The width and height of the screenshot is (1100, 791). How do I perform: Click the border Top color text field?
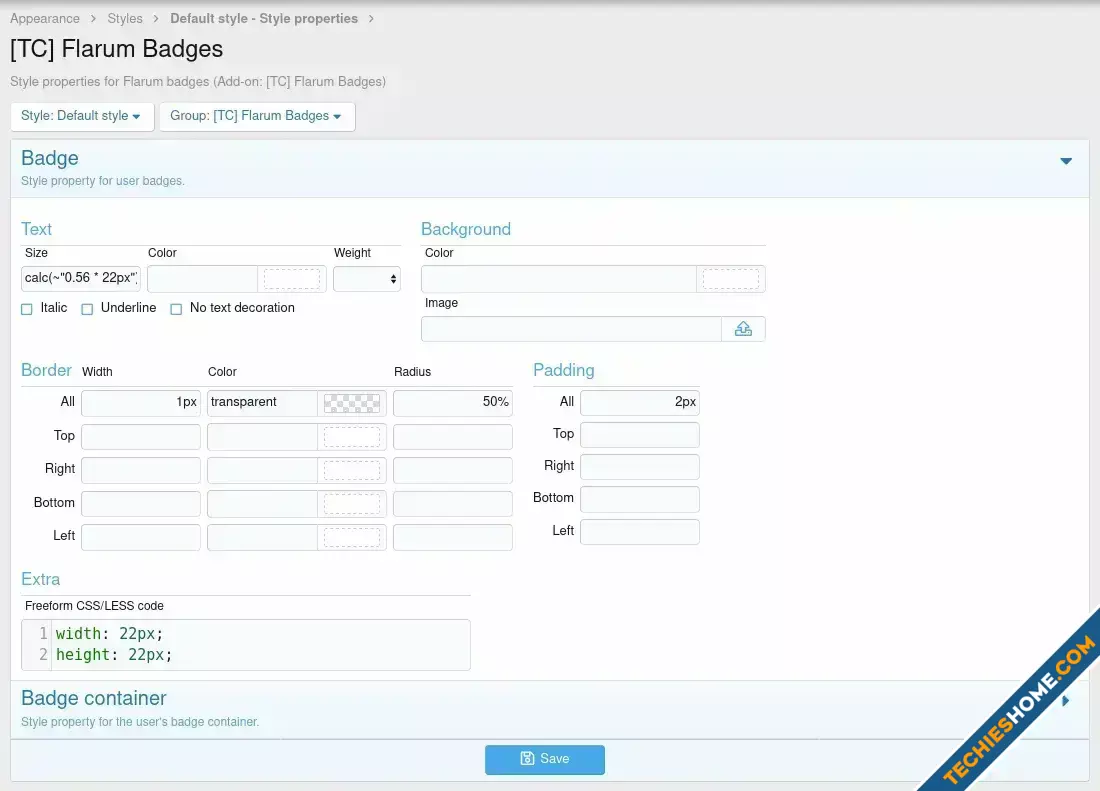click(x=262, y=436)
